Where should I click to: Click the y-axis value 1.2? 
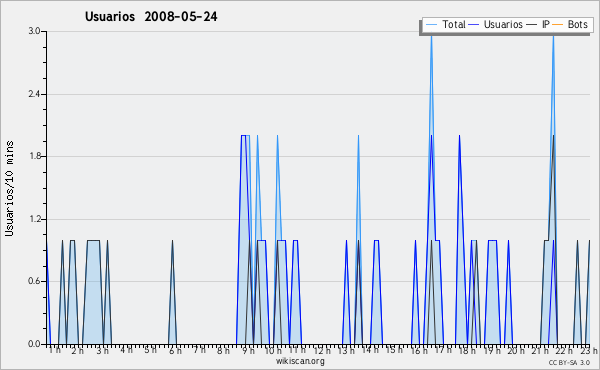click(x=34, y=219)
